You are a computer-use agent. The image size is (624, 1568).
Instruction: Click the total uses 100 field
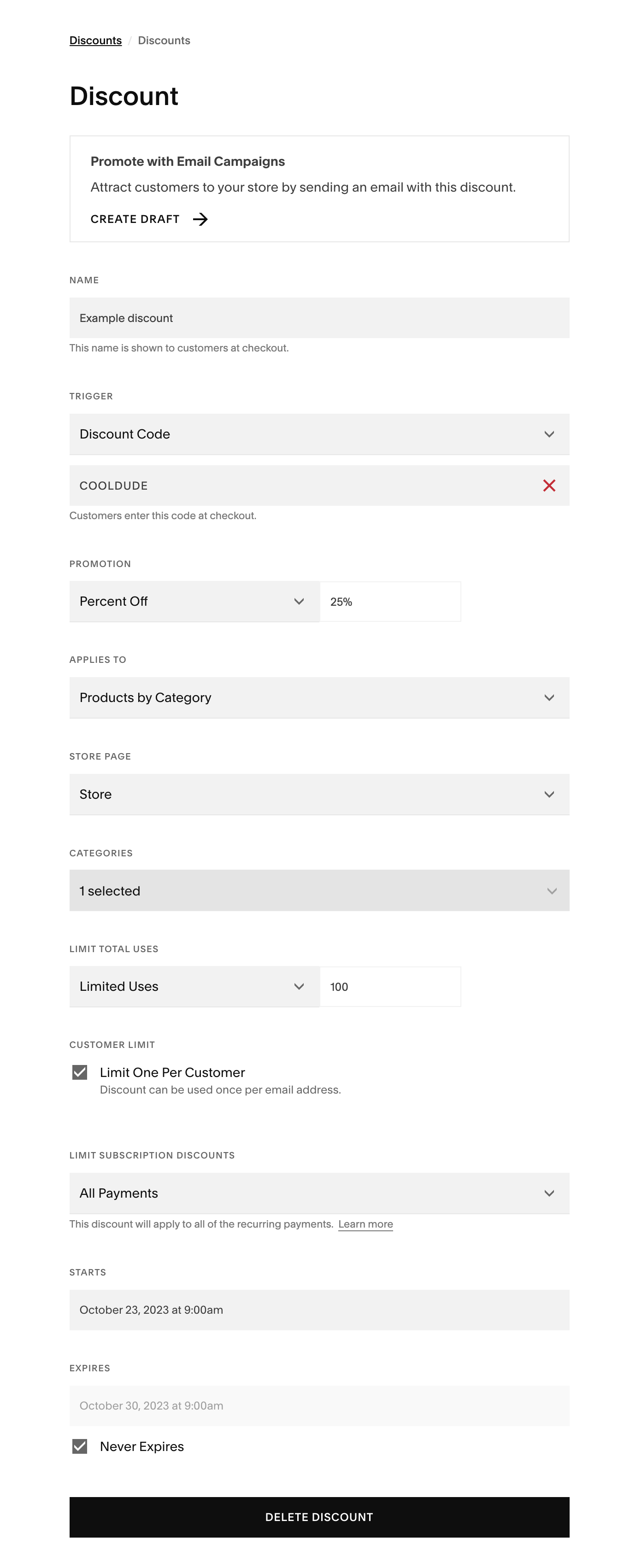(x=389, y=987)
